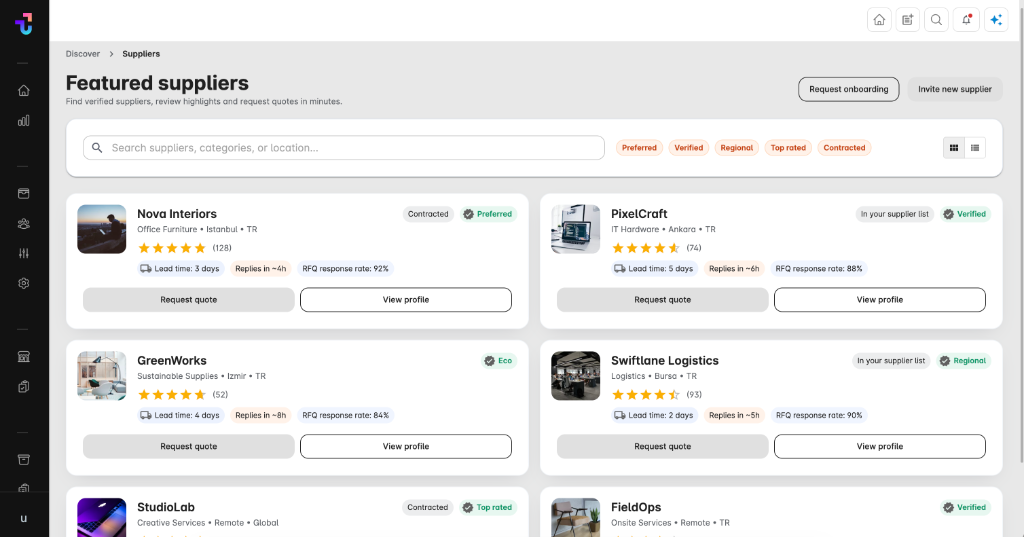This screenshot has height=537, width=1024.
Task: Click the Suppliers breadcrumb
Action: pyautogui.click(x=141, y=54)
